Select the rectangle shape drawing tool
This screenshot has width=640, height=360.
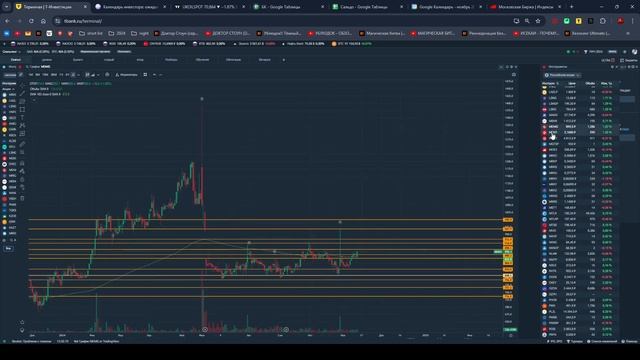coord(22,109)
